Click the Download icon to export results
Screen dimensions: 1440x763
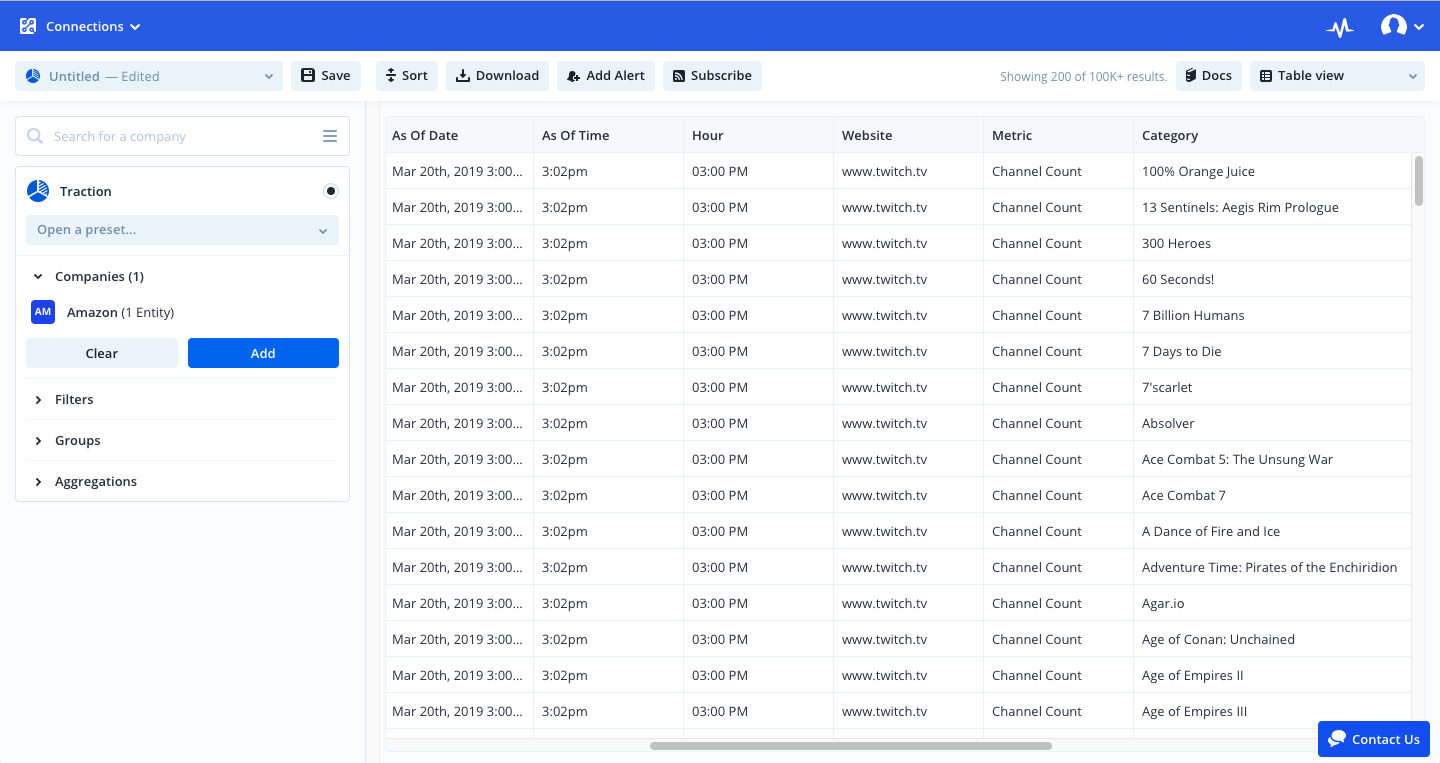[463, 75]
